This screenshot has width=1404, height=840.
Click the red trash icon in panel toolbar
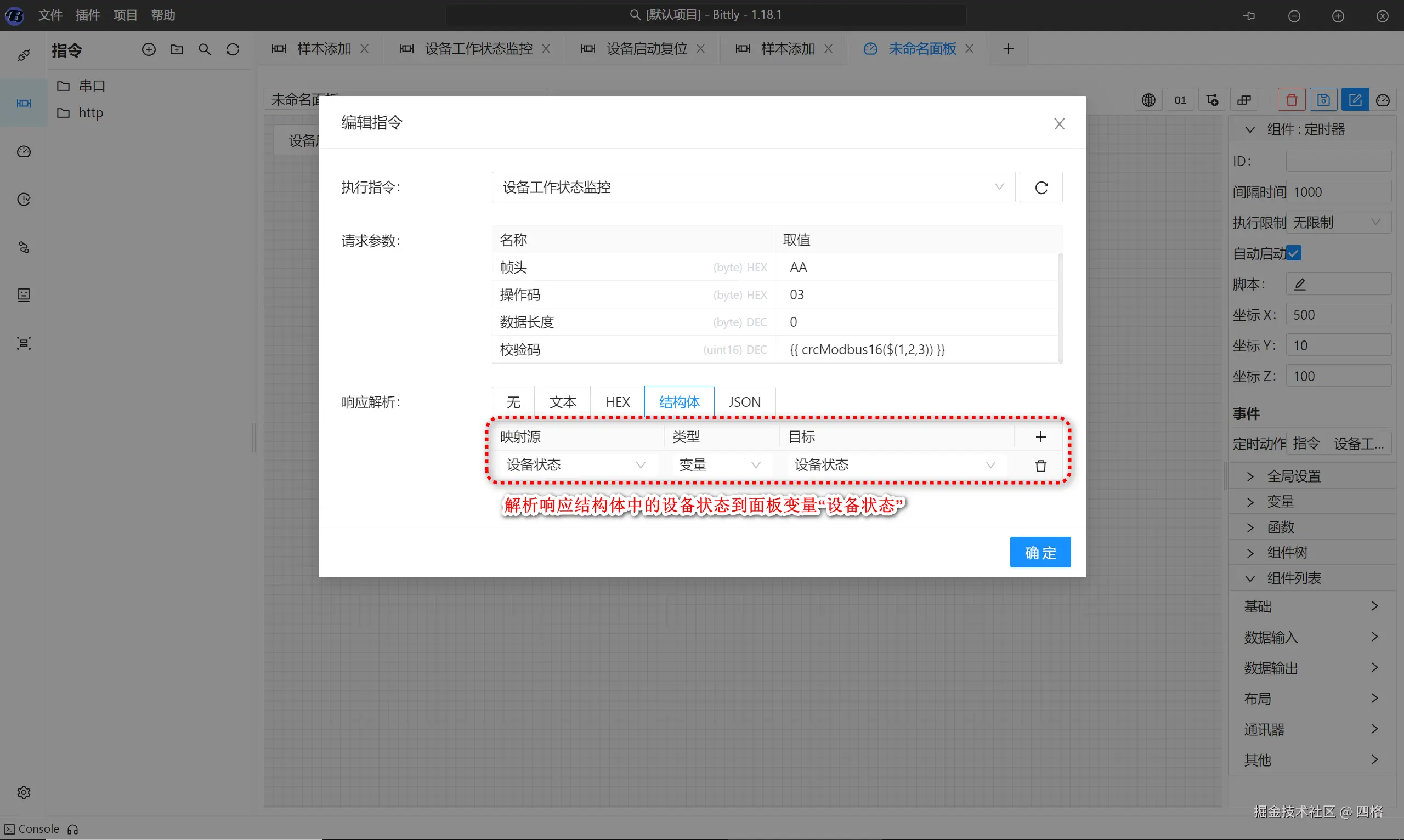point(1292,100)
